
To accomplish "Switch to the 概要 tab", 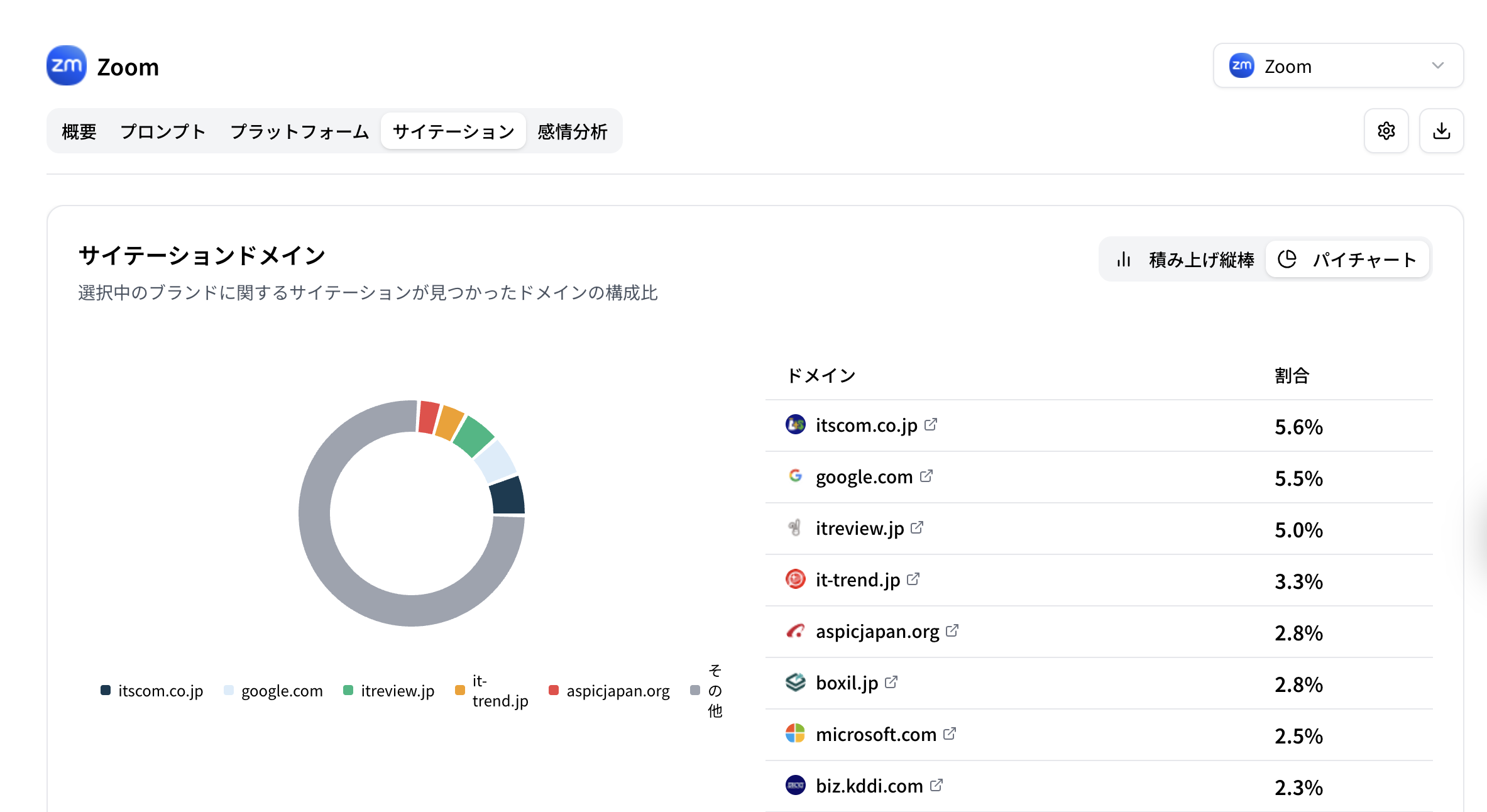I will (x=79, y=131).
